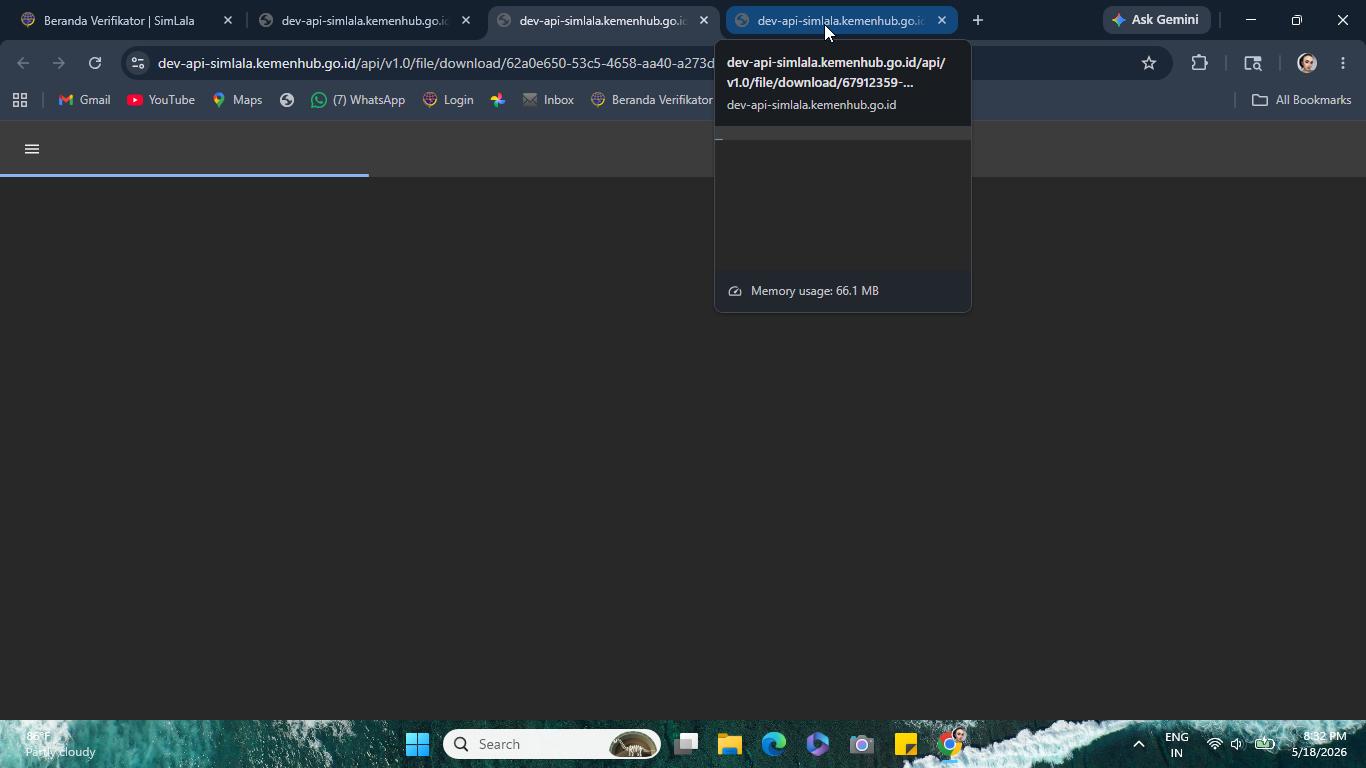Click the Ask Gemini button

1156,20
